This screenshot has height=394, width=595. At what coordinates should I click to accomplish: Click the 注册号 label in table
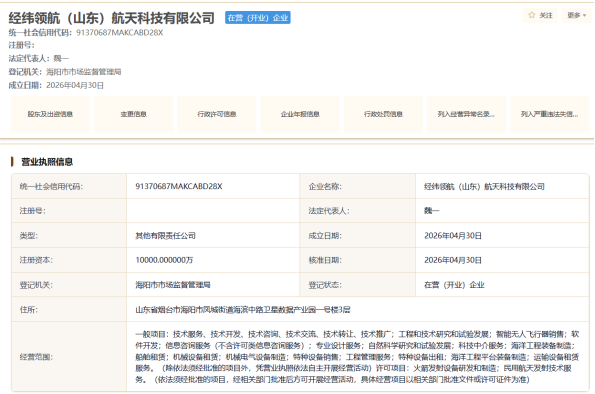click(x=33, y=211)
